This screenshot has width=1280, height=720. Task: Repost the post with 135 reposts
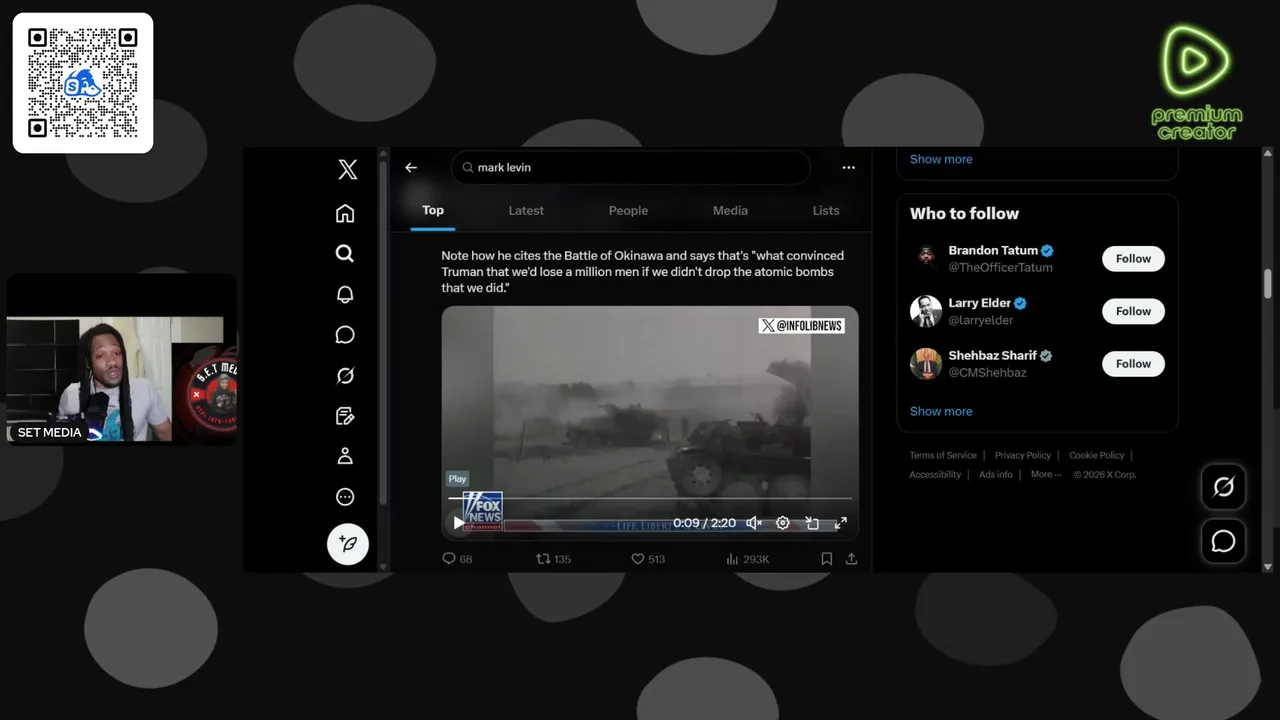point(554,559)
